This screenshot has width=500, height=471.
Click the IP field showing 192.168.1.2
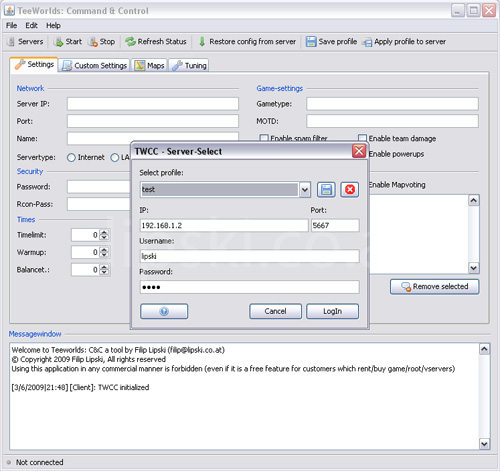pyautogui.click(x=224, y=225)
